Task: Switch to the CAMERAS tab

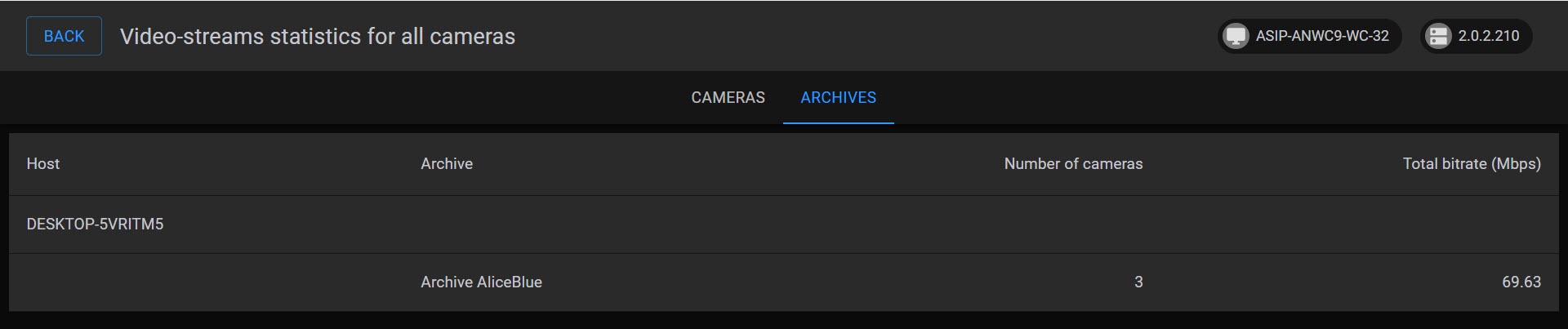Action: tap(728, 98)
